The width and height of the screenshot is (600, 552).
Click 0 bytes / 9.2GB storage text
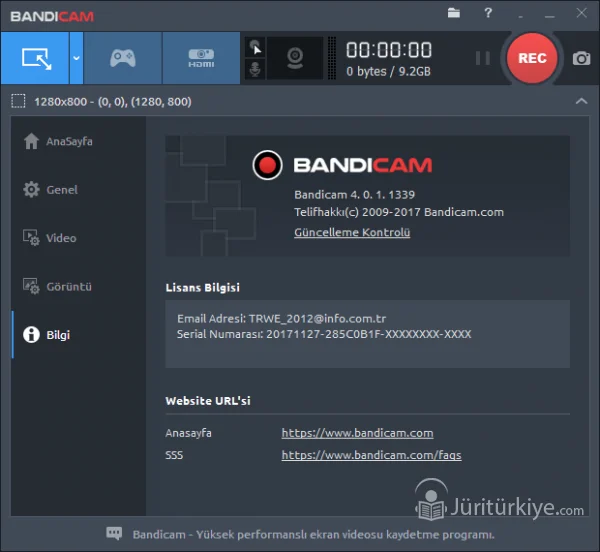[388, 72]
